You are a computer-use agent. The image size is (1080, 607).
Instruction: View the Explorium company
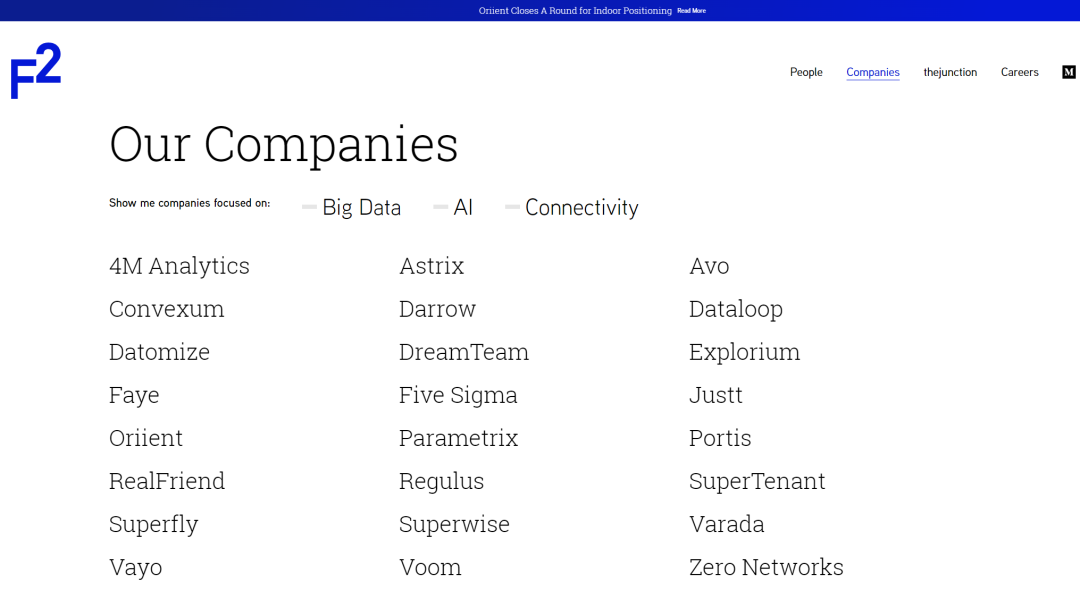point(745,352)
